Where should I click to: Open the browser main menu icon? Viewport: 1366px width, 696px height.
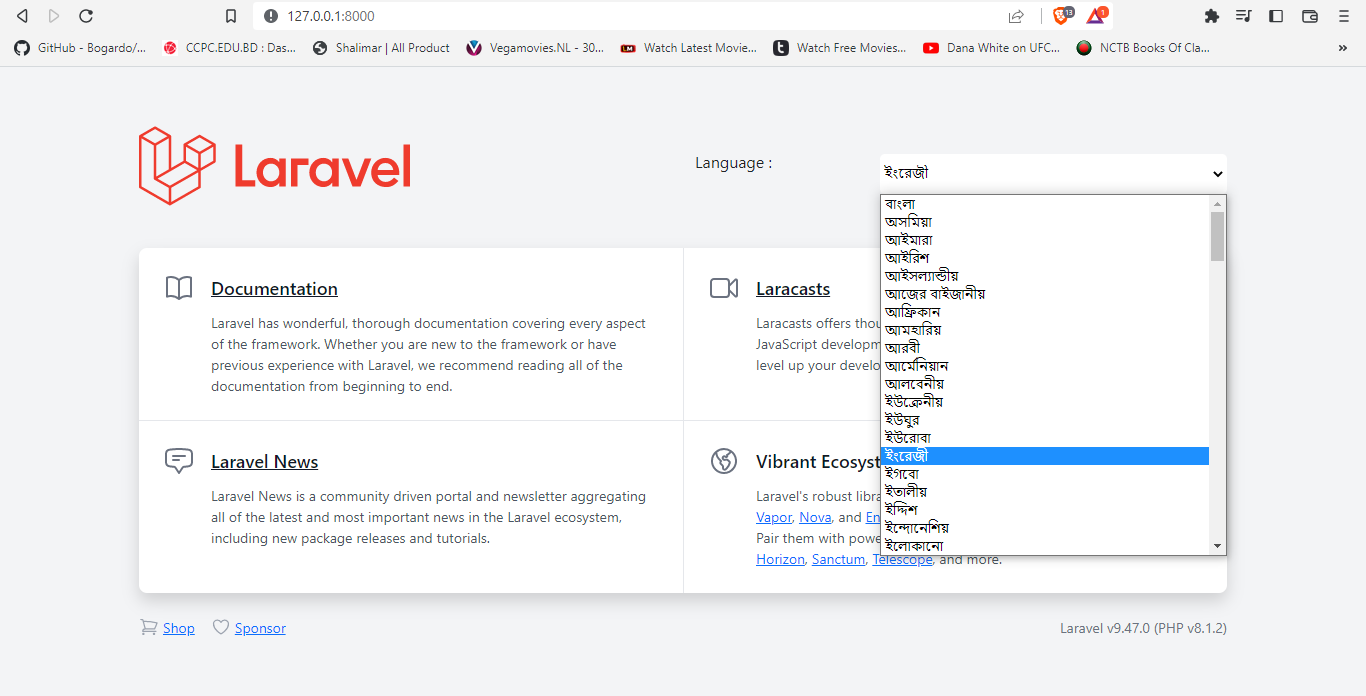(1343, 16)
